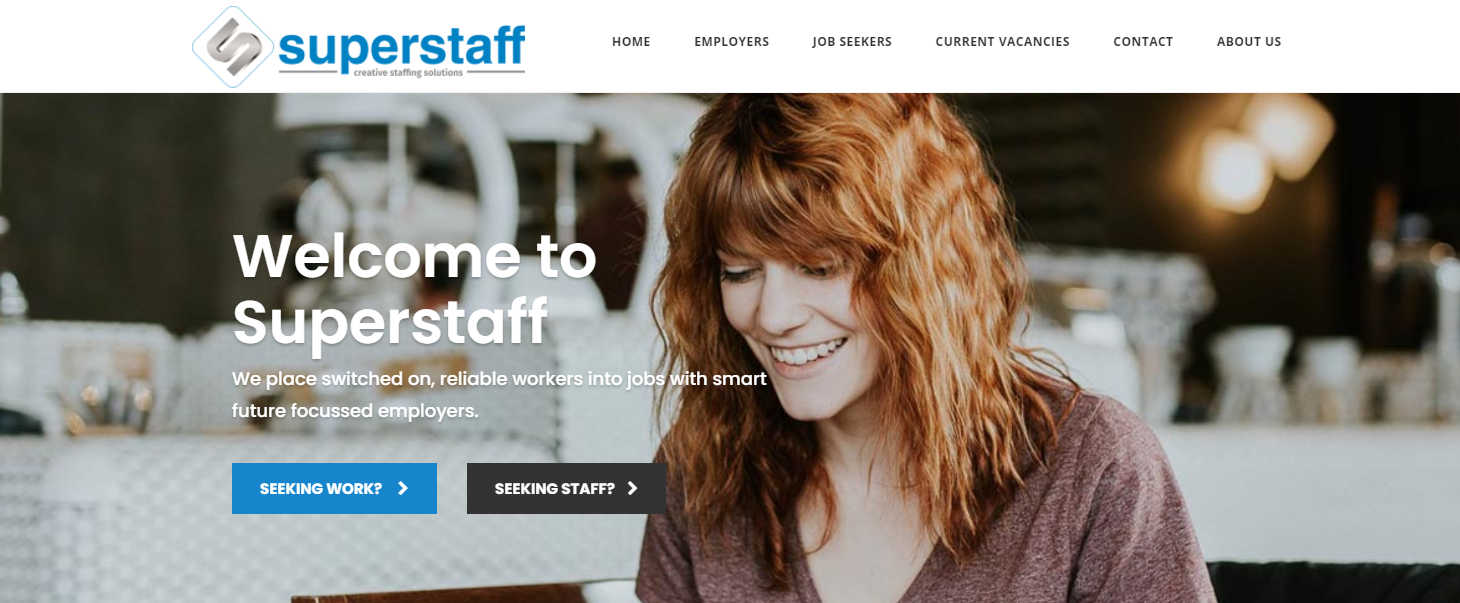Screen dimensions: 1460x603
Task: Click the 'We place switched on, reliable workers' text line
Action: click(499, 379)
